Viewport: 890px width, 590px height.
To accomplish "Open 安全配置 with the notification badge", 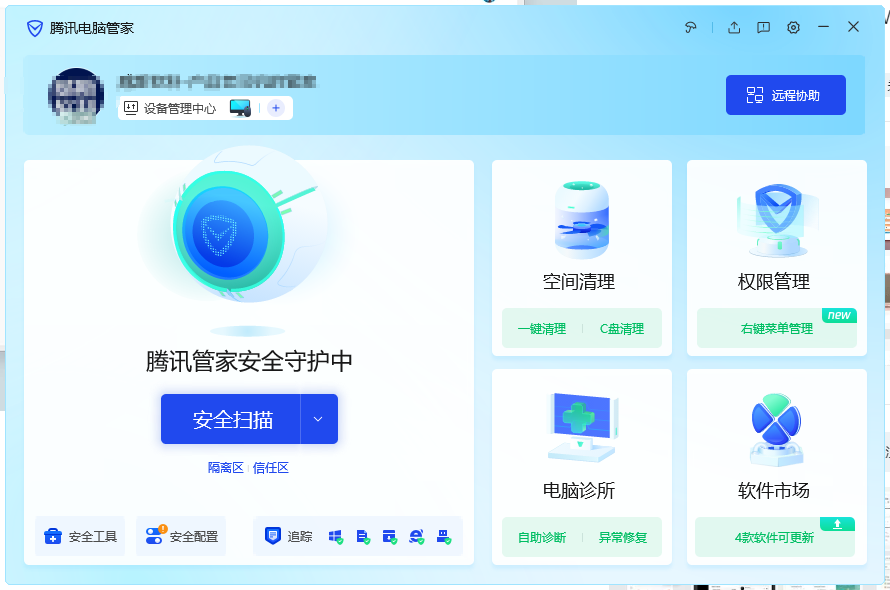I will [181, 537].
